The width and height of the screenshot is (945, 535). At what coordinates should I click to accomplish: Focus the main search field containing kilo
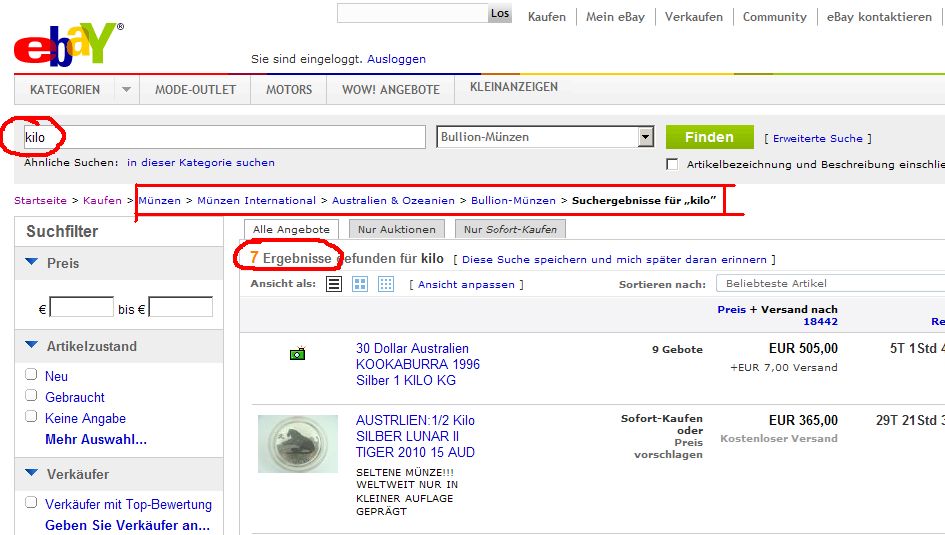pos(224,137)
